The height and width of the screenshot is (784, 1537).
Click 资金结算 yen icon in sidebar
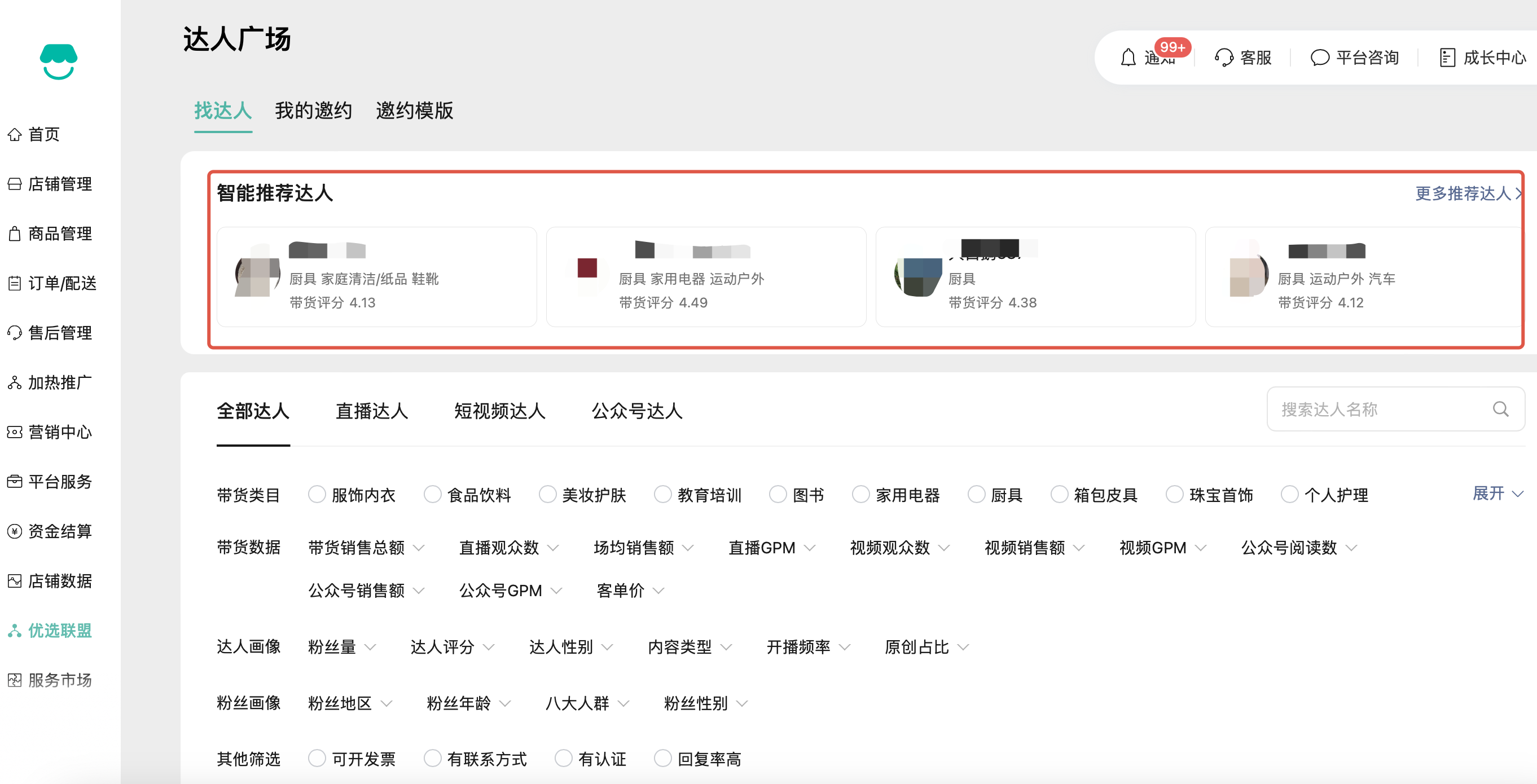(15, 531)
